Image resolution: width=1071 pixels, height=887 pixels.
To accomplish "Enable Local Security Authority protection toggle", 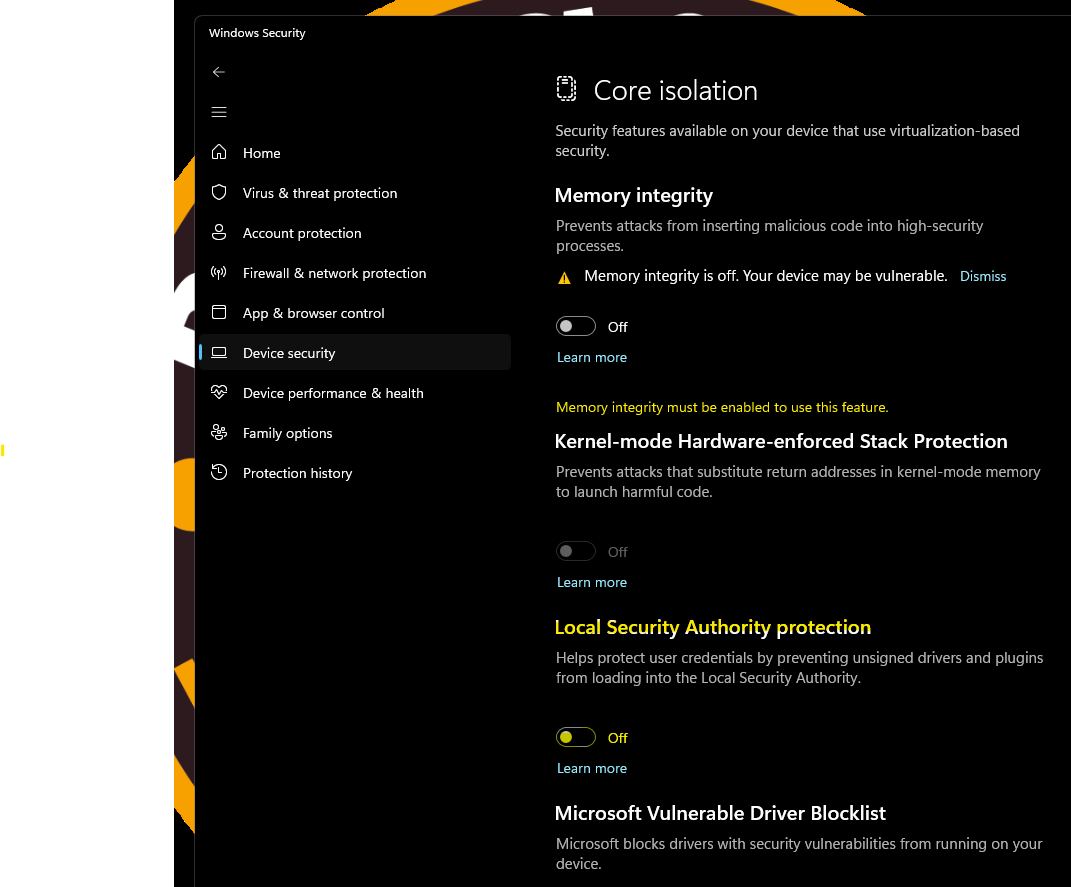I will 576,737.
